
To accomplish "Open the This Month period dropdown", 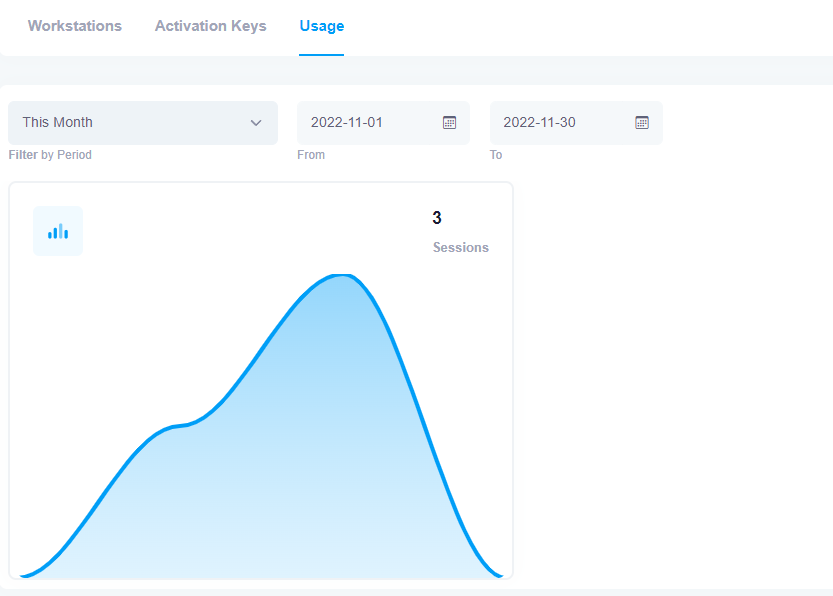I will coord(143,123).
